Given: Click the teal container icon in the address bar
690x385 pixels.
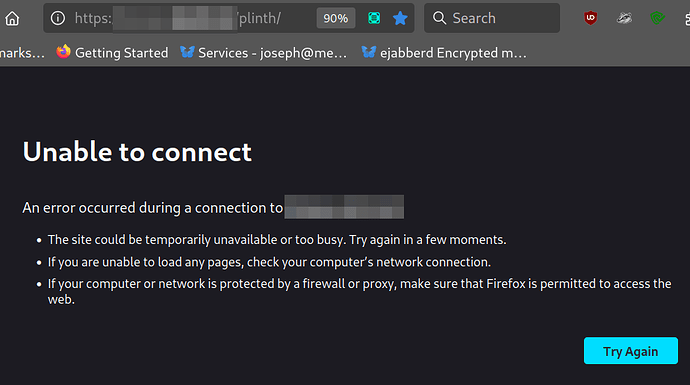Looking at the screenshot, I should (374, 18).
